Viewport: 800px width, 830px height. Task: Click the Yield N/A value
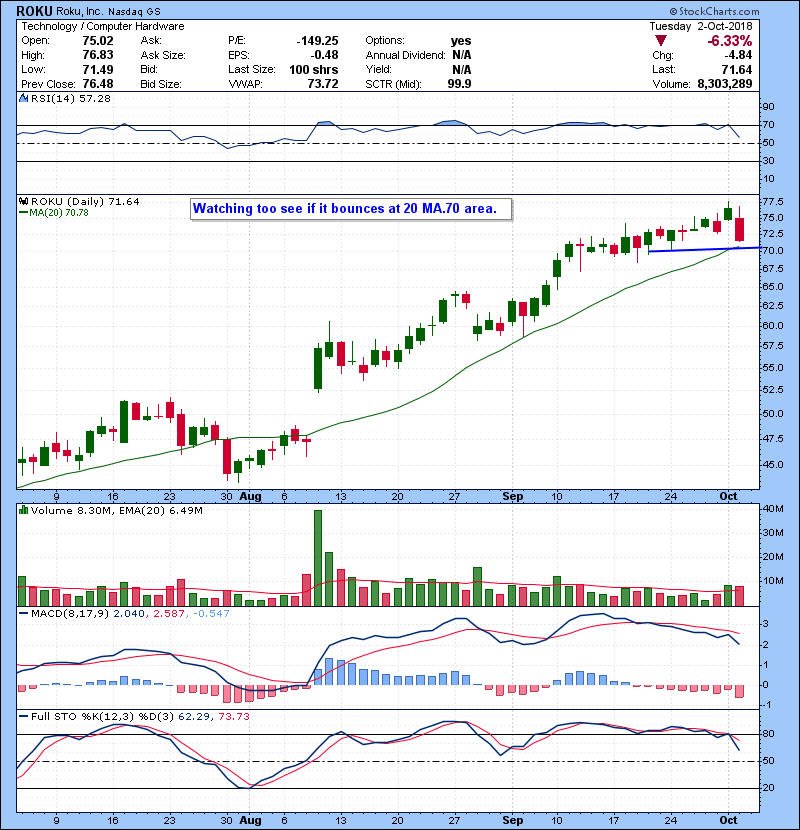point(462,69)
